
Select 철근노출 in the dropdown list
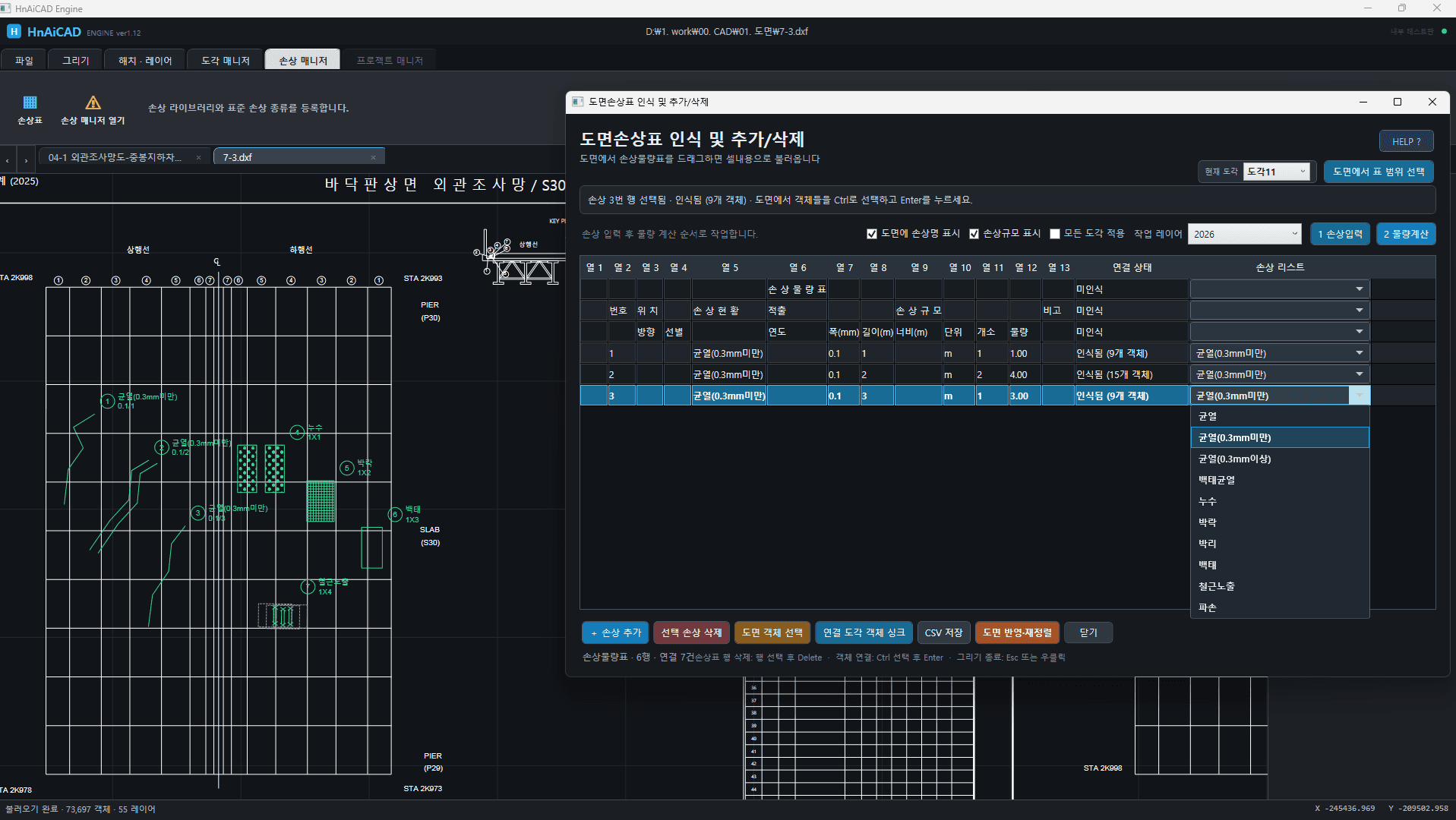[x=1280, y=586]
